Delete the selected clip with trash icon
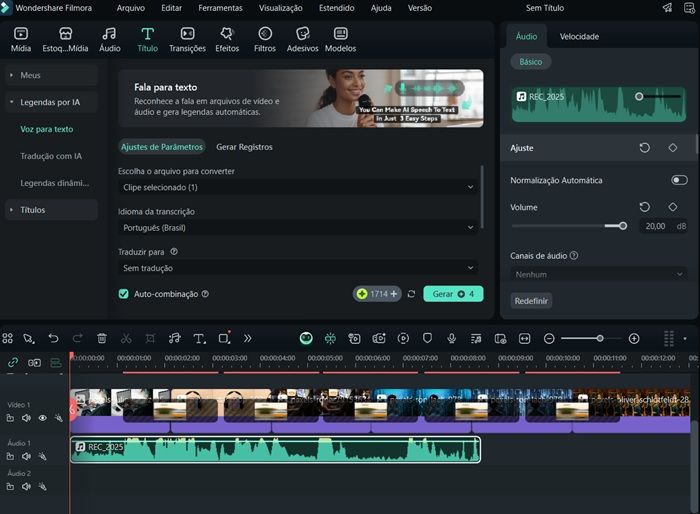Image resolution: width=700 pixels, height=514 pixels. tap(102, 338)
